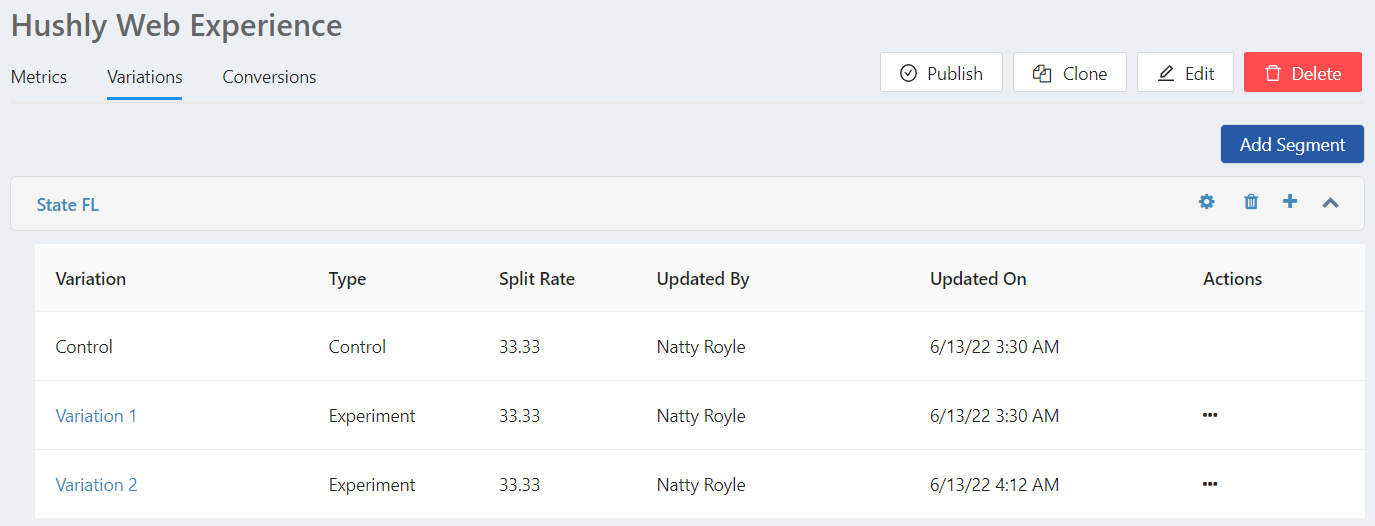Go to the Conversions tab

[x=269, y=76]
